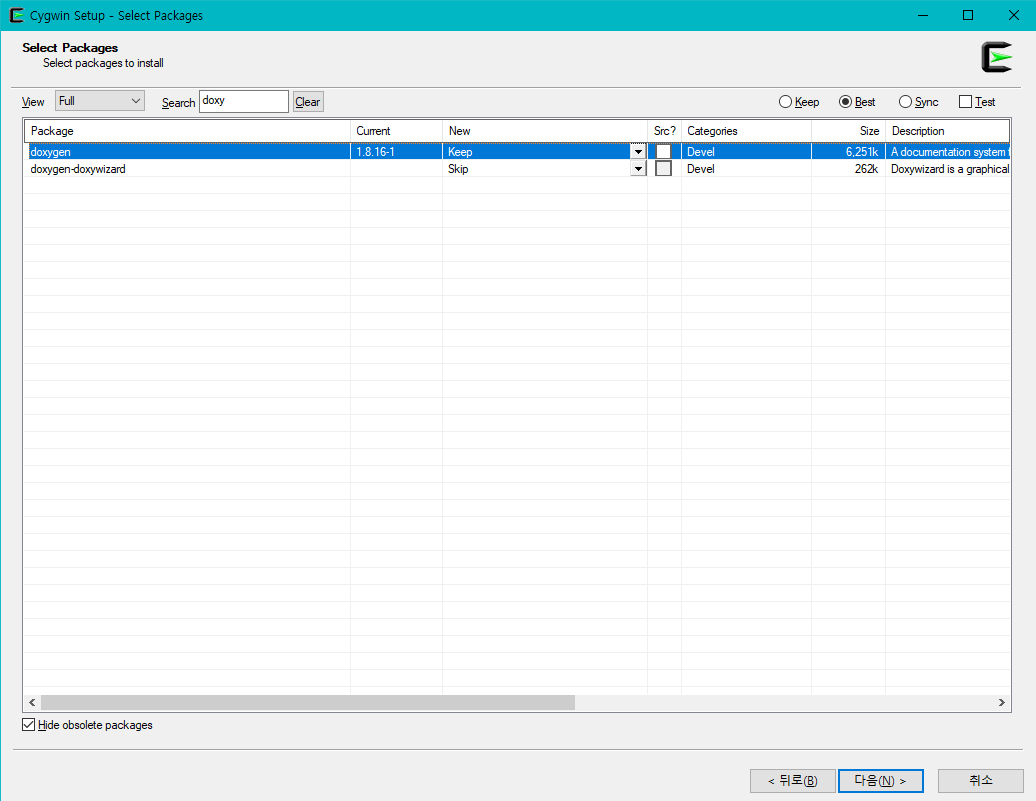Click the Size column header

pyautogui.click(x=848, y=131)
